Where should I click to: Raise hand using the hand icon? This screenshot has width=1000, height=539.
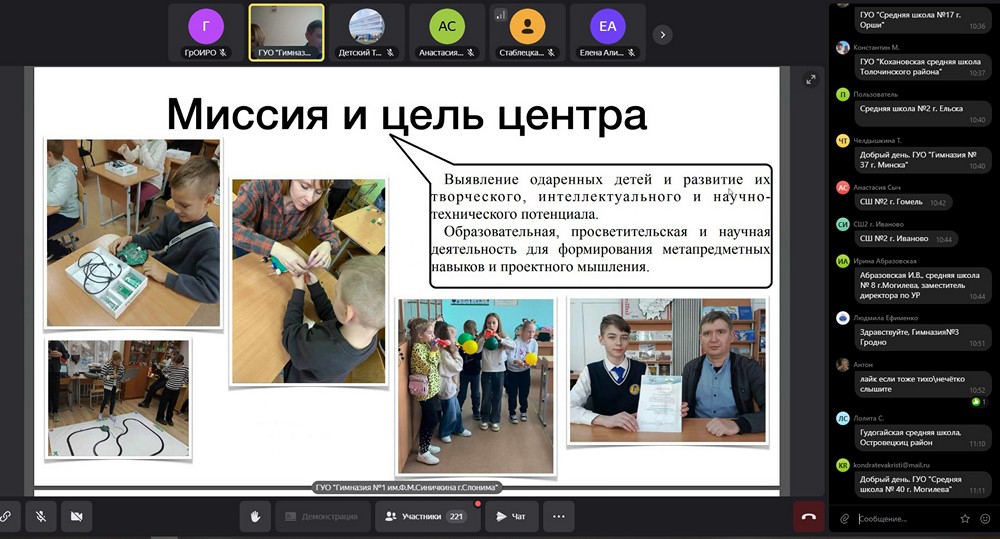coord(255,517)
